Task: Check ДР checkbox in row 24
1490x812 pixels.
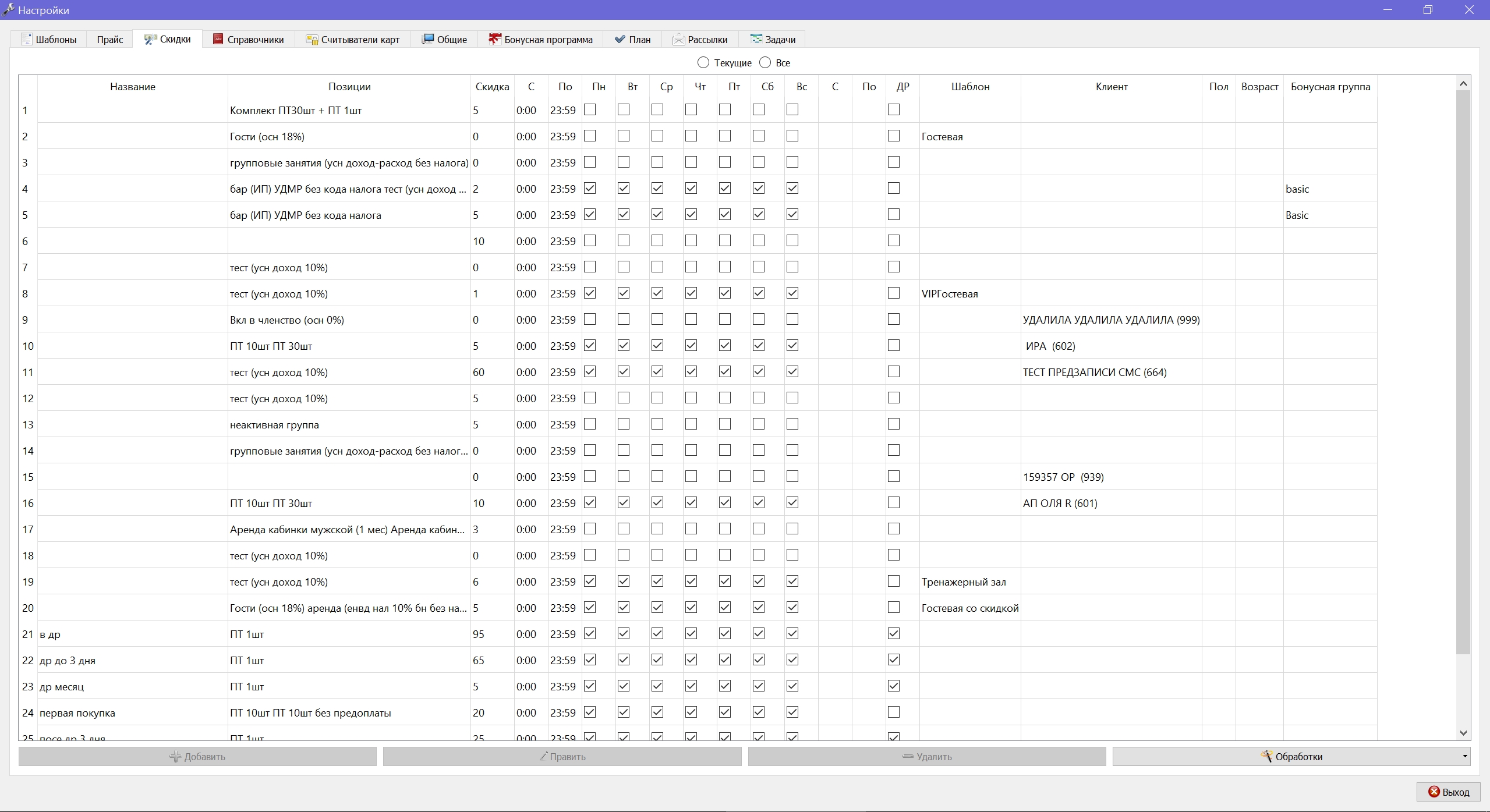Action: tap(894, 712)
